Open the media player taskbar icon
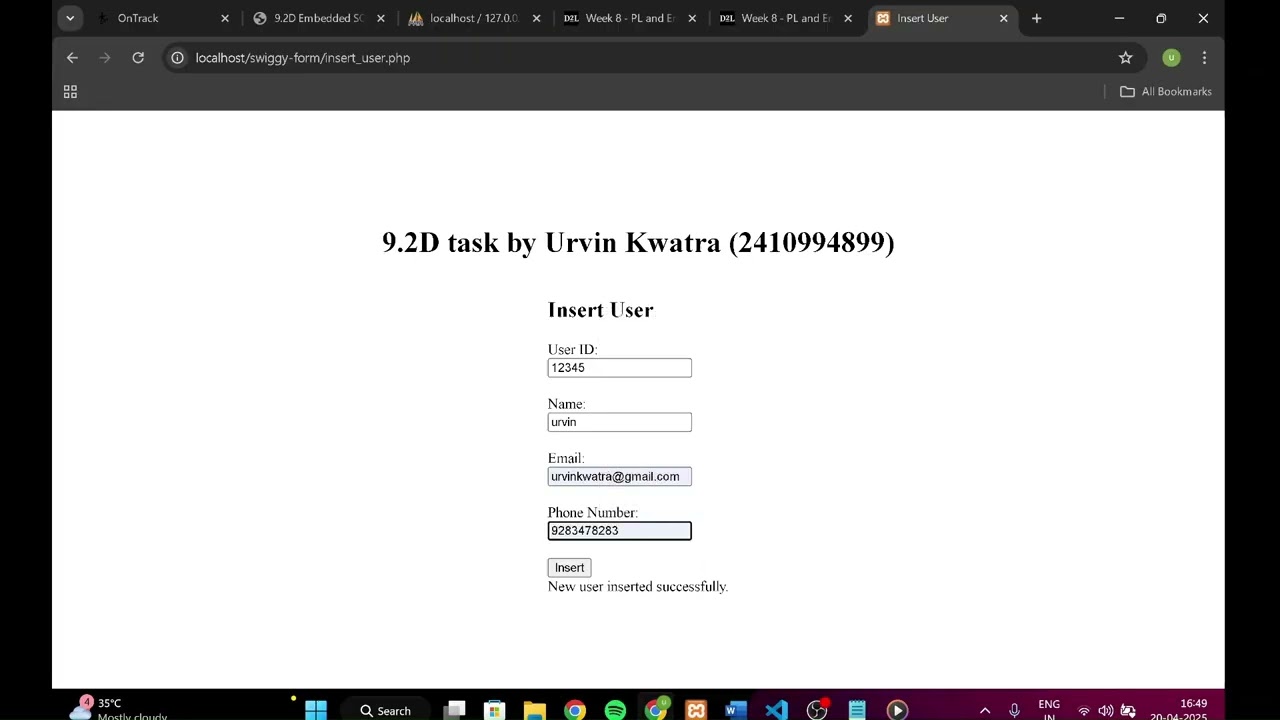Viewport: 1280px width, 720px height. (x=897, y=710)
